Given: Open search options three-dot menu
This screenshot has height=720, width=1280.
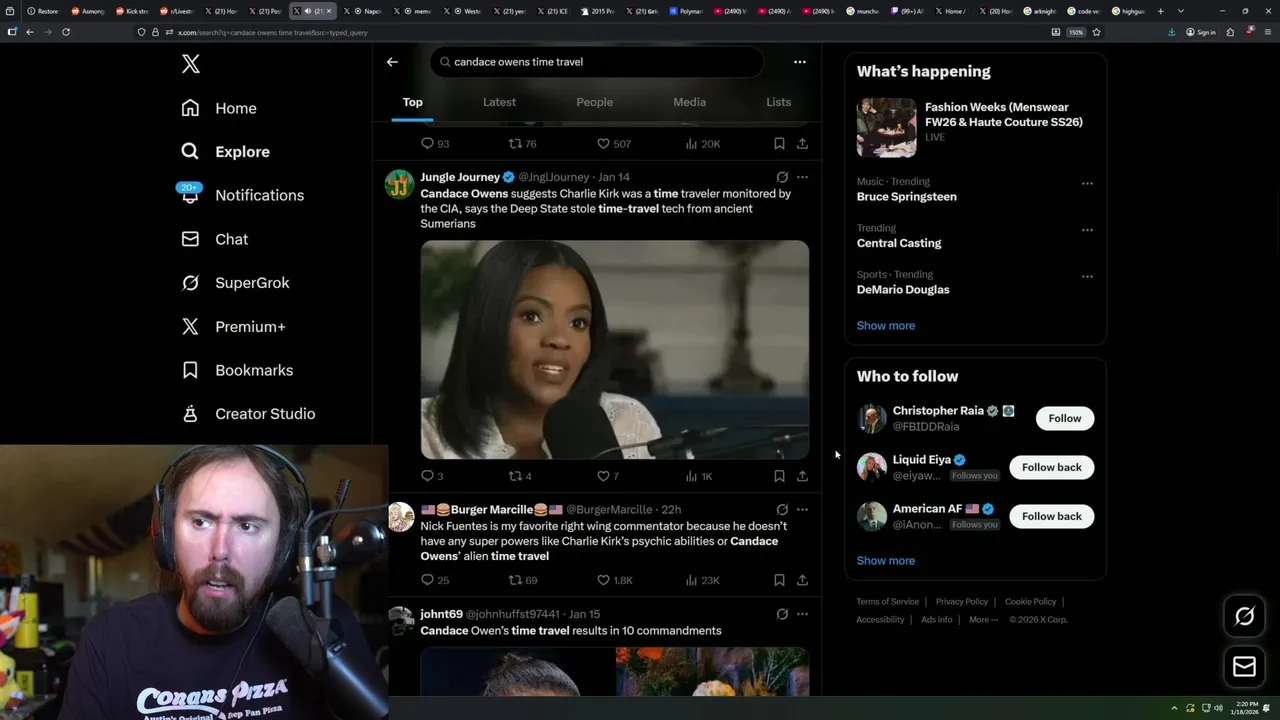Looking at the screenshot, I should pos(799,62).
